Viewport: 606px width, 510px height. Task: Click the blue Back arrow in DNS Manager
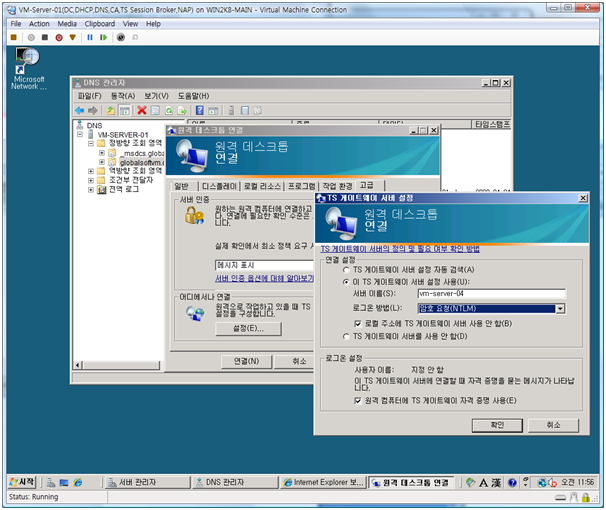pyautogui.click(x=80, y=111)
